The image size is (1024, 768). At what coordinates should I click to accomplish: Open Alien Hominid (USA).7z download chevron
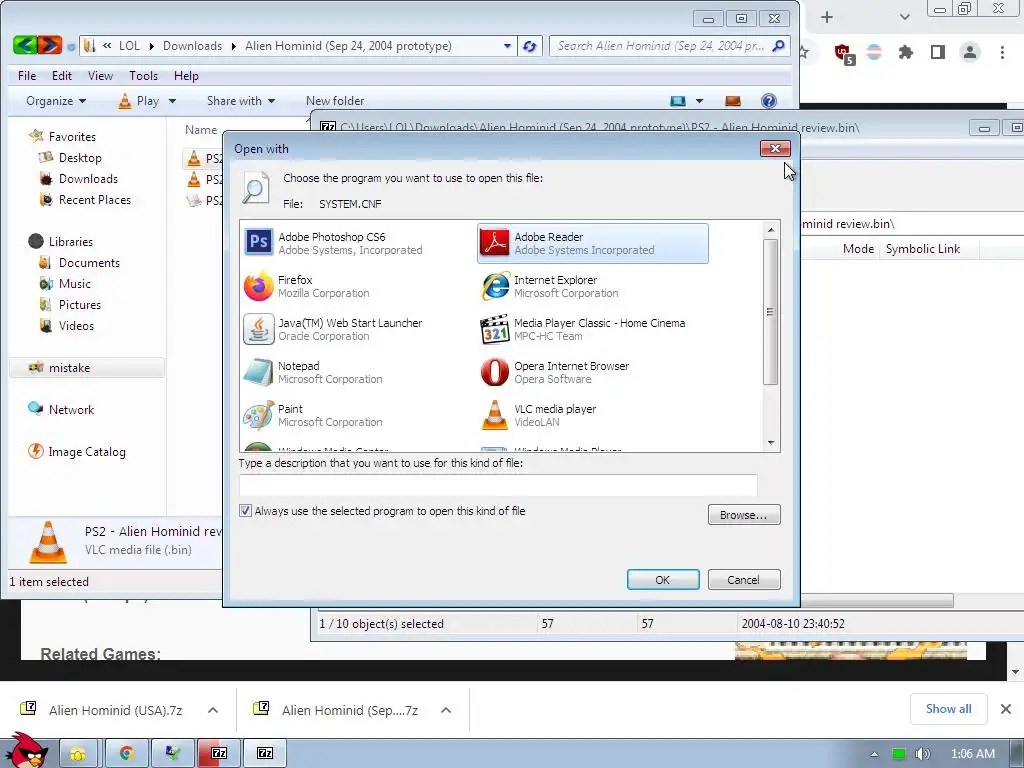(x=213, y=710)
